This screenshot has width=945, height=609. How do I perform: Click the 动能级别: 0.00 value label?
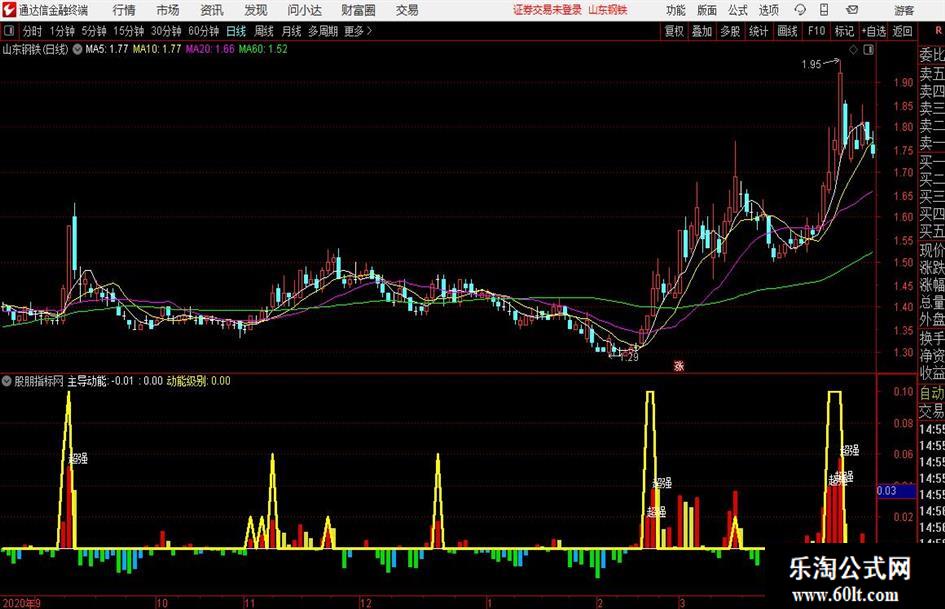(x=198, y=381)
